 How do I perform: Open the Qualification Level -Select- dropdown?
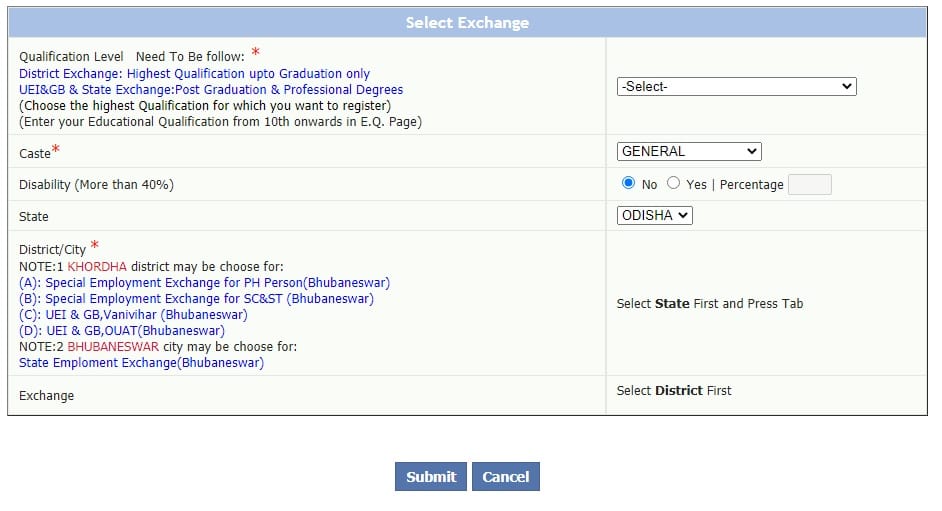(736, 87)
